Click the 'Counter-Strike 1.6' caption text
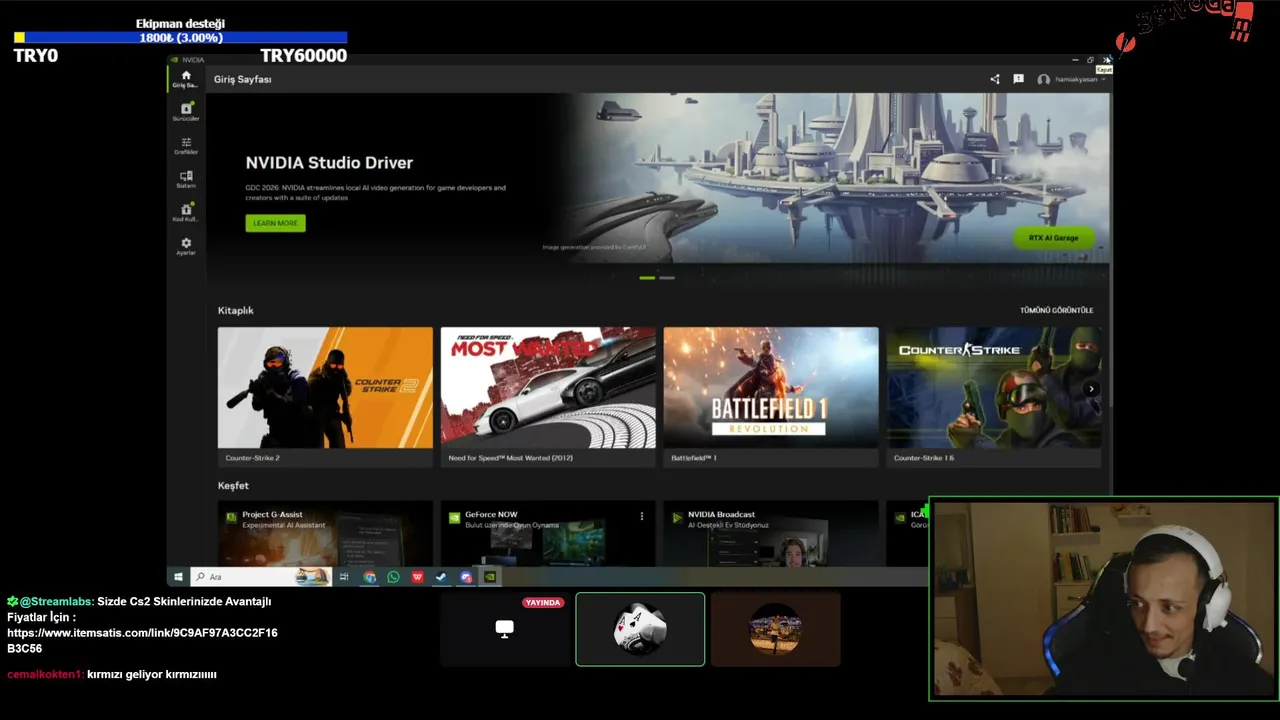The image size is (1280, 720). [x=924, y=458]
